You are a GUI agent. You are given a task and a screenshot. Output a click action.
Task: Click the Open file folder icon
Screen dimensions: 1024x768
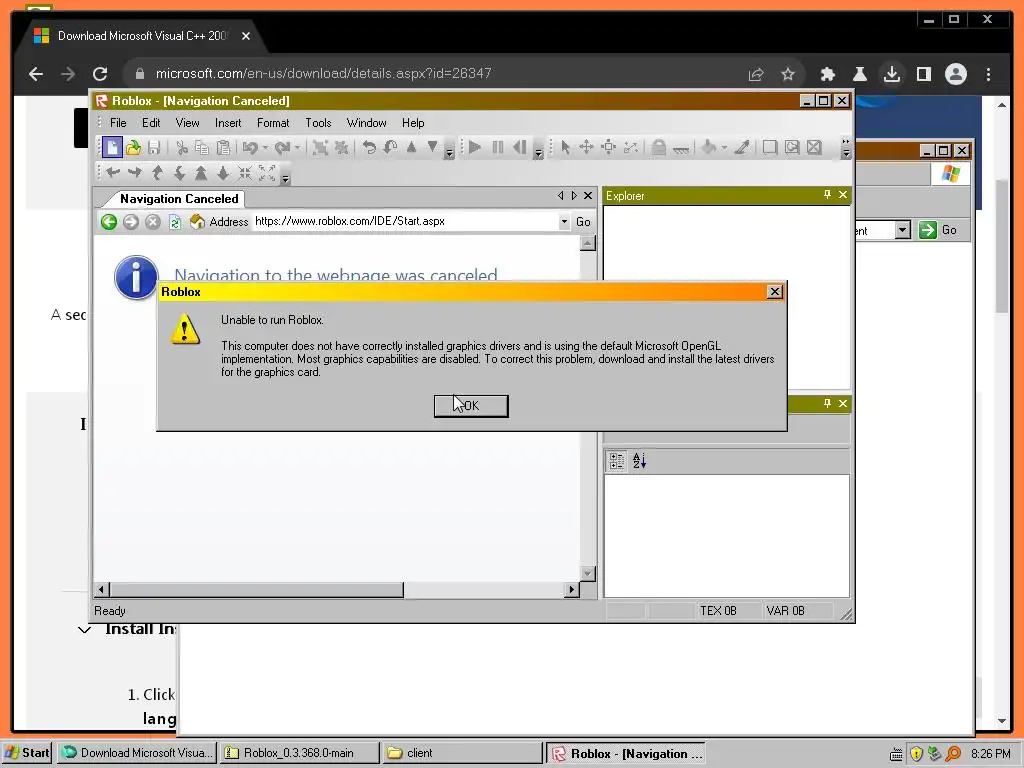(x=133, y=148)
